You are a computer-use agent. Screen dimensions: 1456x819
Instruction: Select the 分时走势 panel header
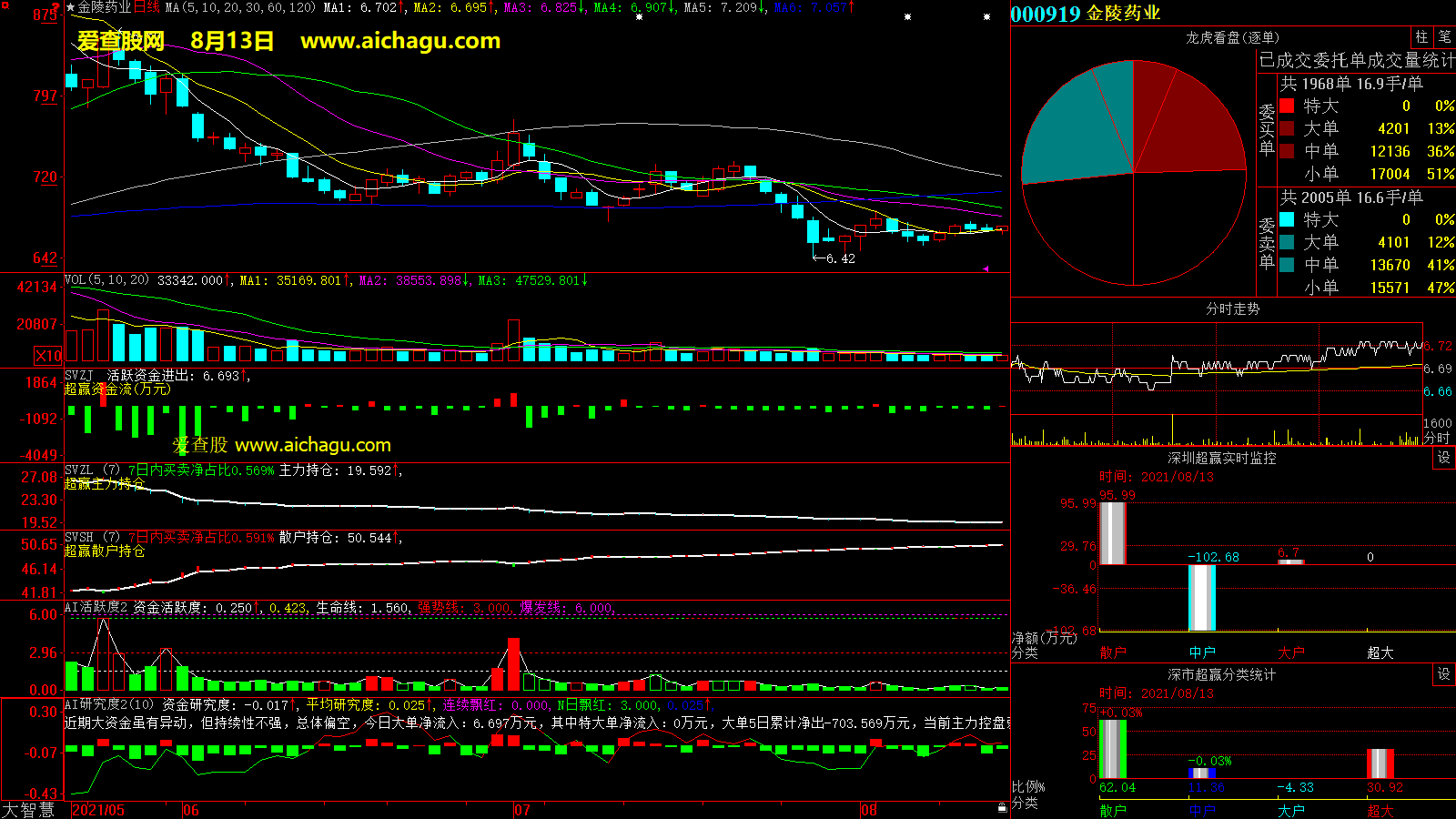click(1232, 309)
